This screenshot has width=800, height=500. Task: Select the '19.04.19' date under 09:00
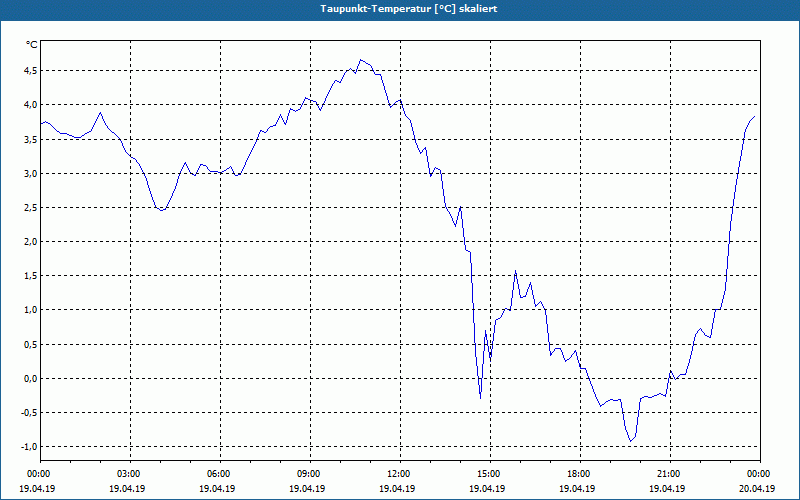[308, 488]
